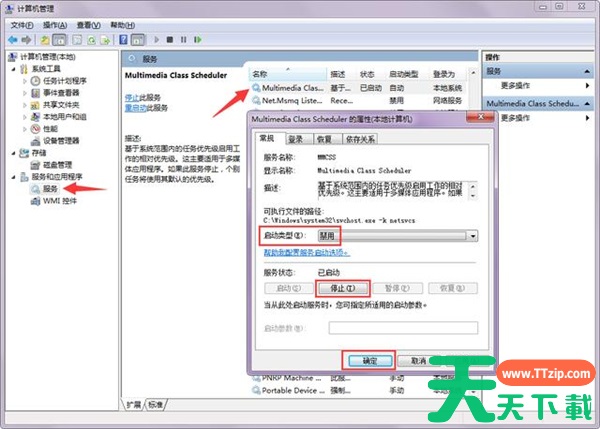Click the Services (服务) gear icon in tree

pos(35,189)
